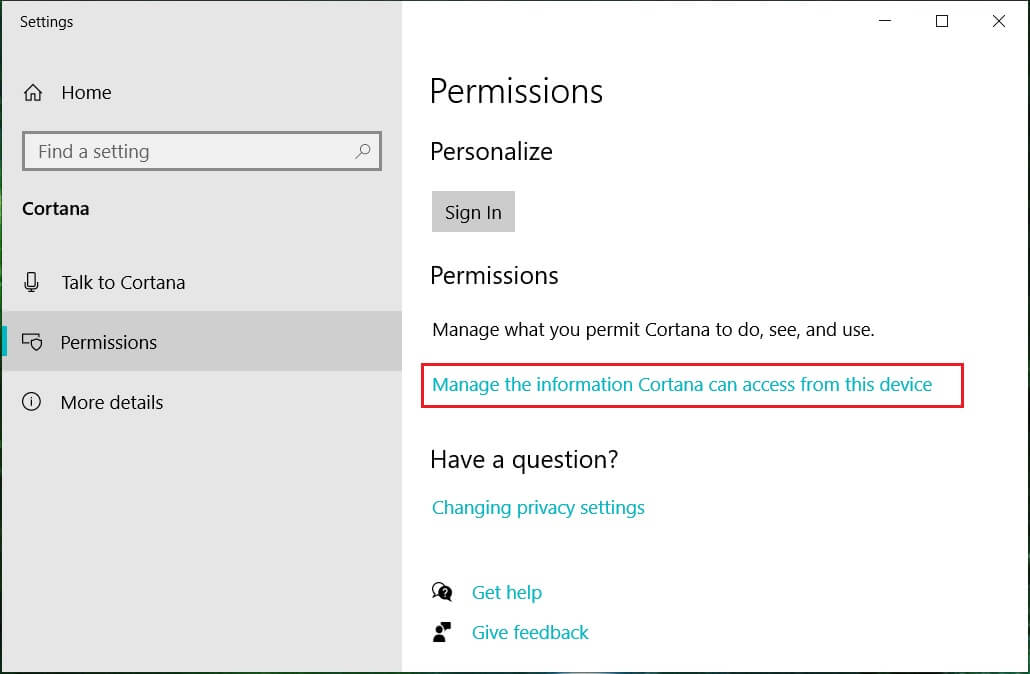The width and height of the screenshot is (1030, 674).
Task: Click the Get help link
Action: (x=507, y=592)
